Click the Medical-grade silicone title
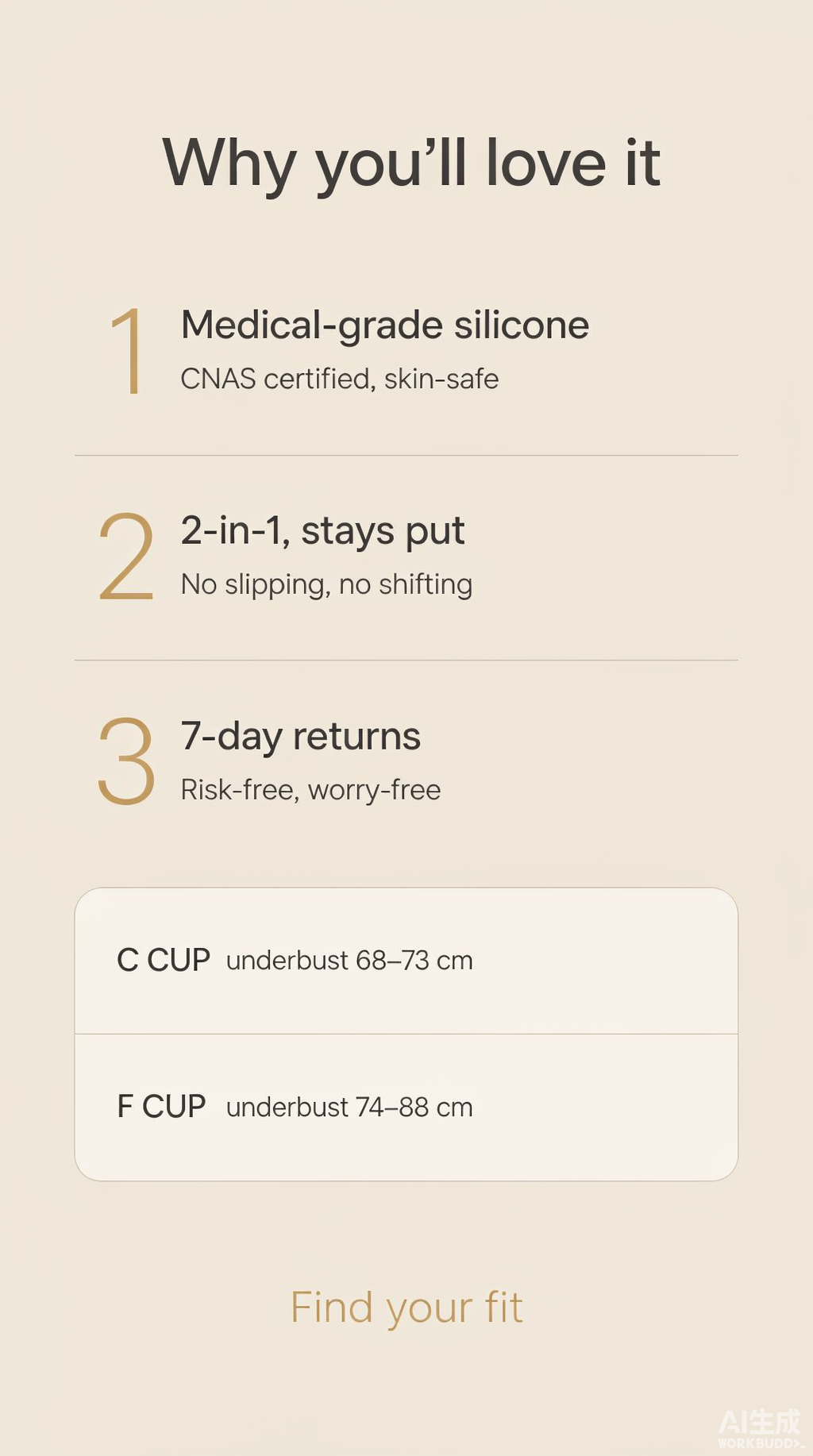Screen dimensions: 813x1456 385,325
